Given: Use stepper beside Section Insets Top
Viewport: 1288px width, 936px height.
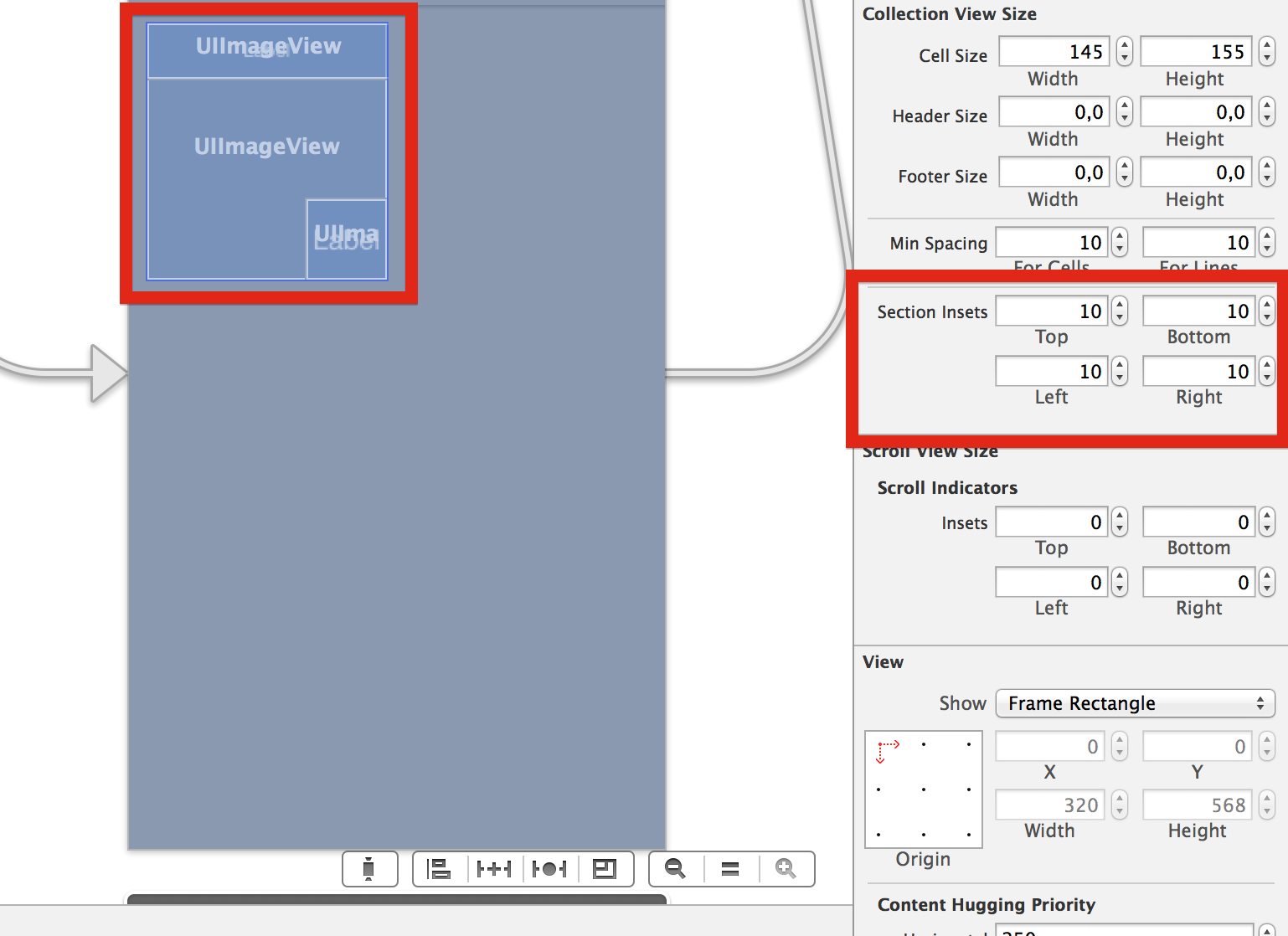Looking at the screenshot, I should 1120,311.
